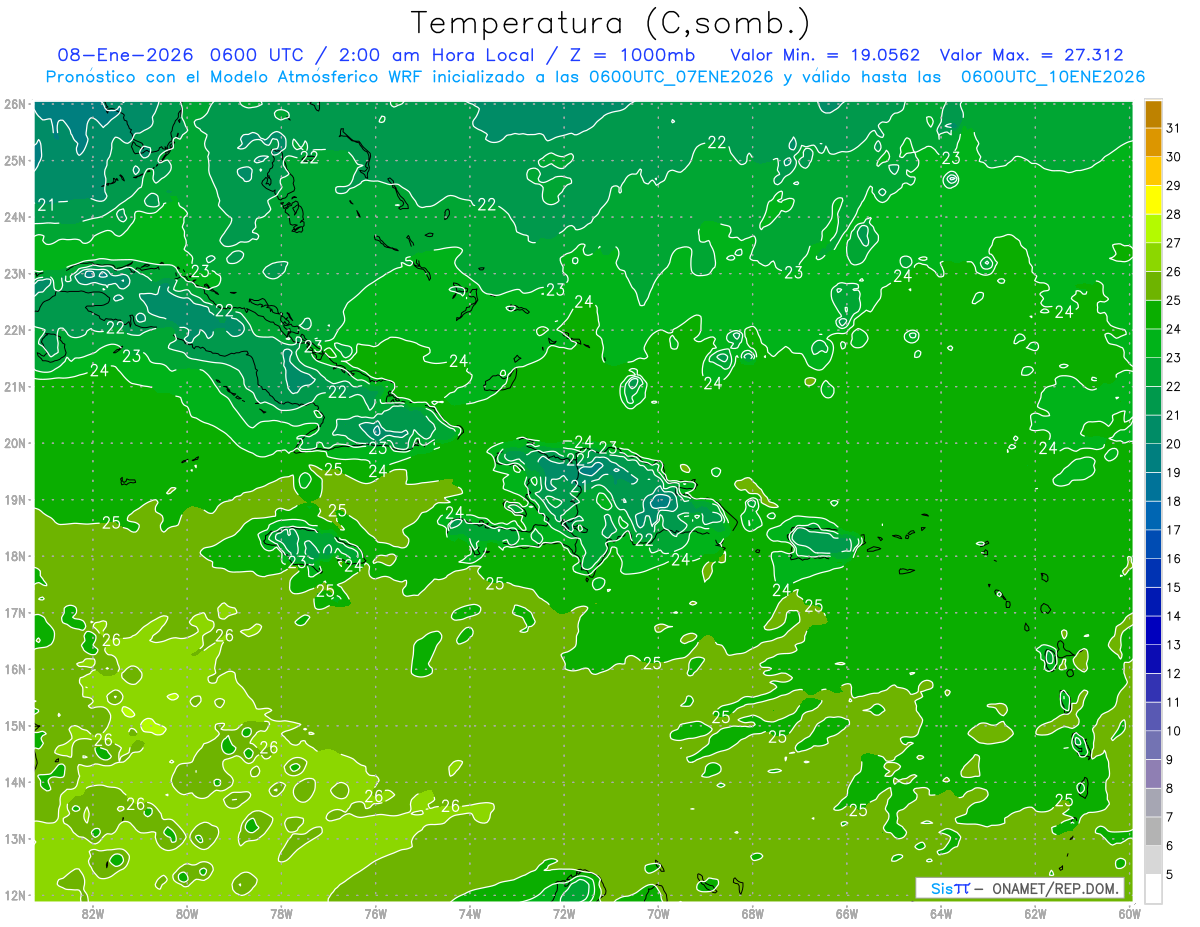
Task: Click the "66W" longitude axis label
Action: (x=847, y=913)
